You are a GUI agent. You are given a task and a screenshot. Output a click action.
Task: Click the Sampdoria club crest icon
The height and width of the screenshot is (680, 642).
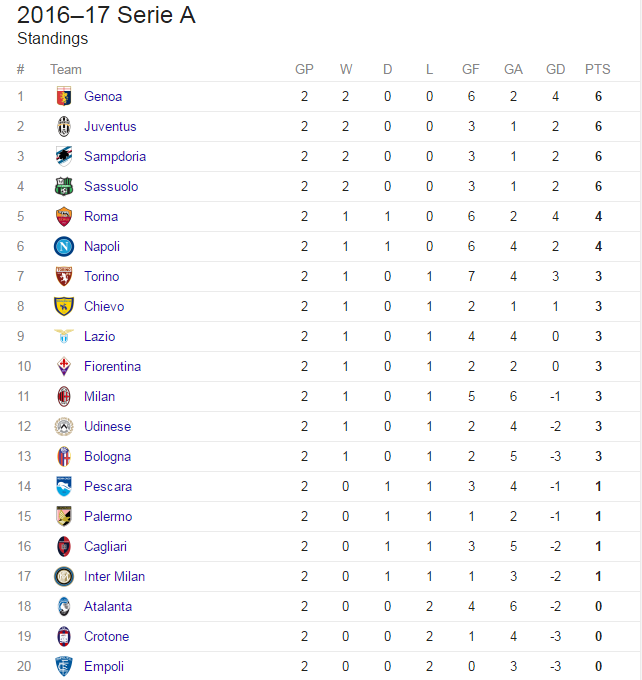click(x=64, y=156)
